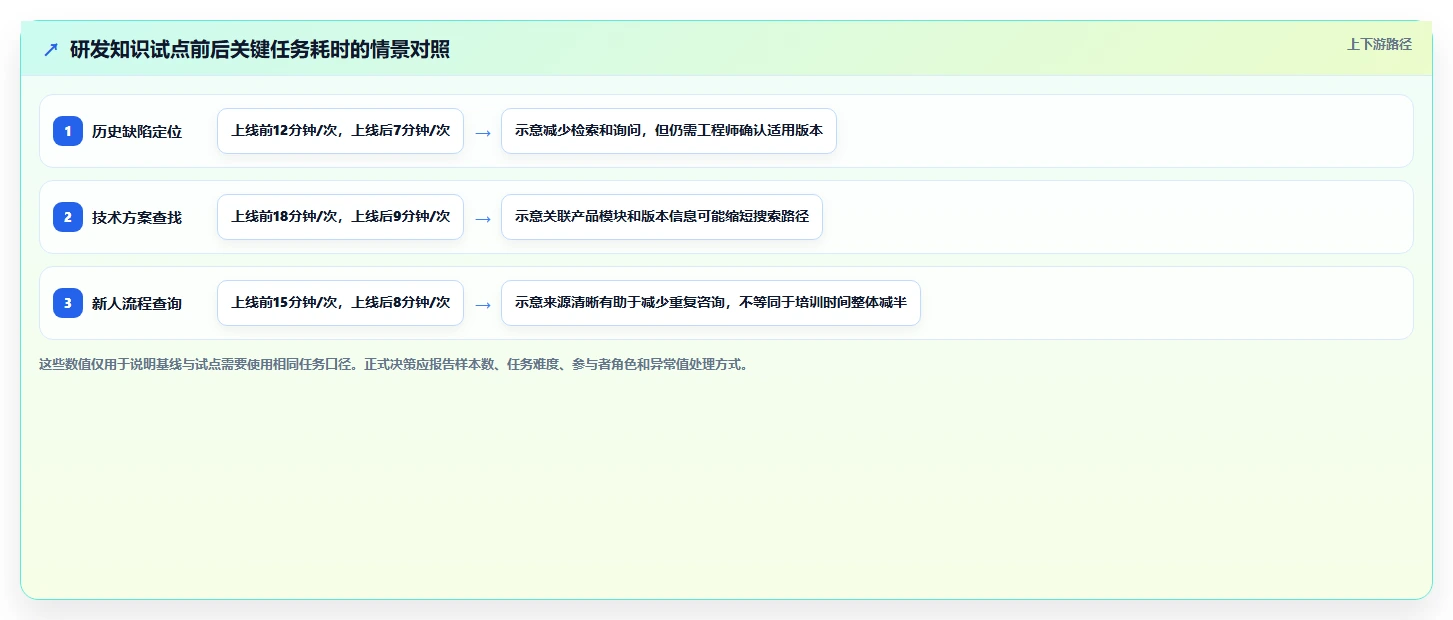Click the 上线前15分钟/次，上线后8分钟/次 box
Screen dimensions: 1453x620
(x=340, y=303)
